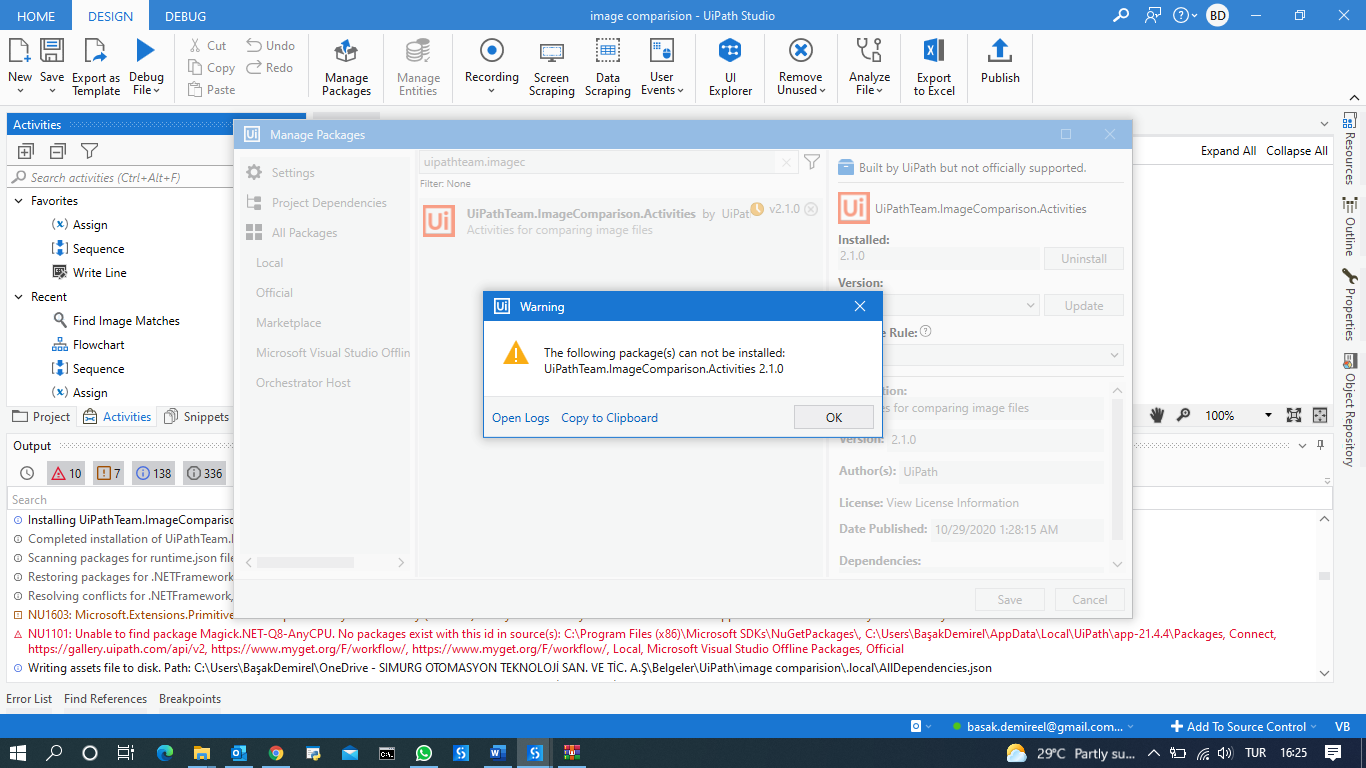
Task: Open the Debug File dropdown arrow
Action: (x=158, y=90)
